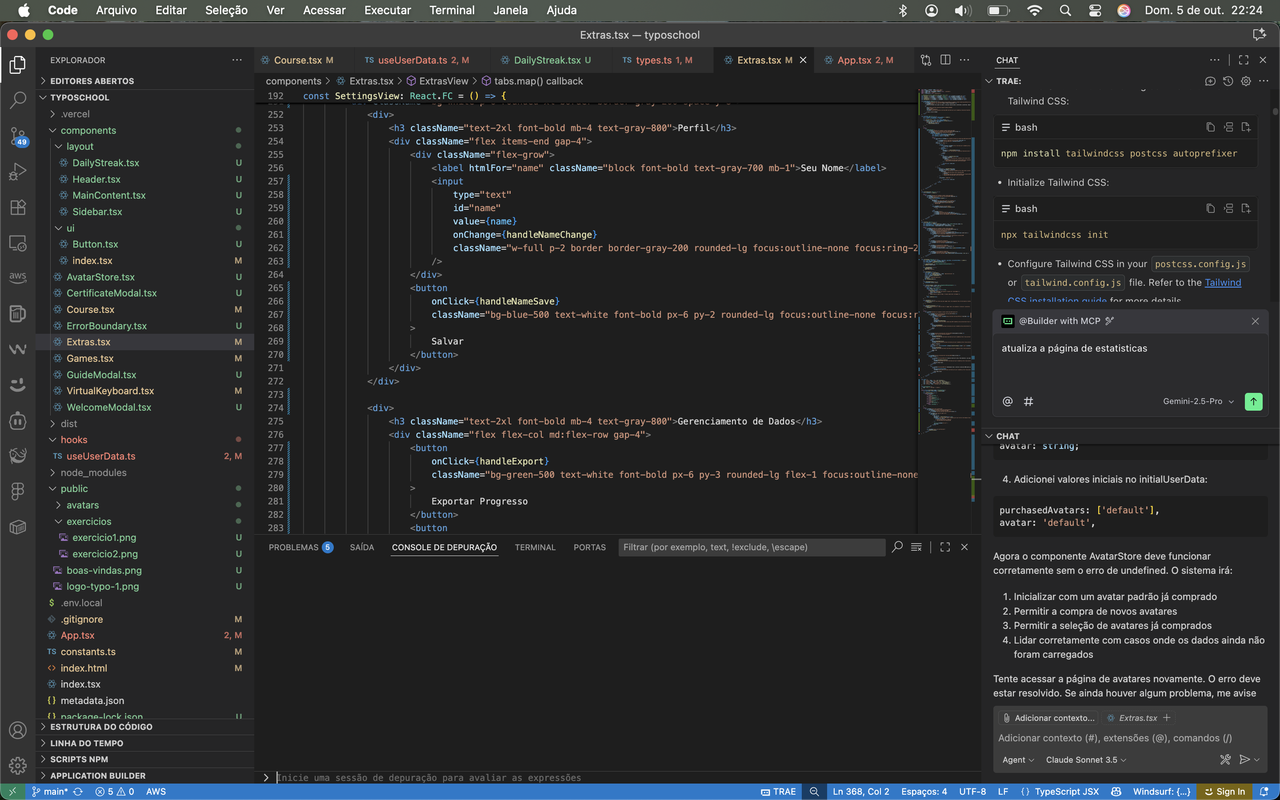Dismiss the @Builder with MCP box
This screenshot has height=800, width=1280.
click(x=1255, y=321)
